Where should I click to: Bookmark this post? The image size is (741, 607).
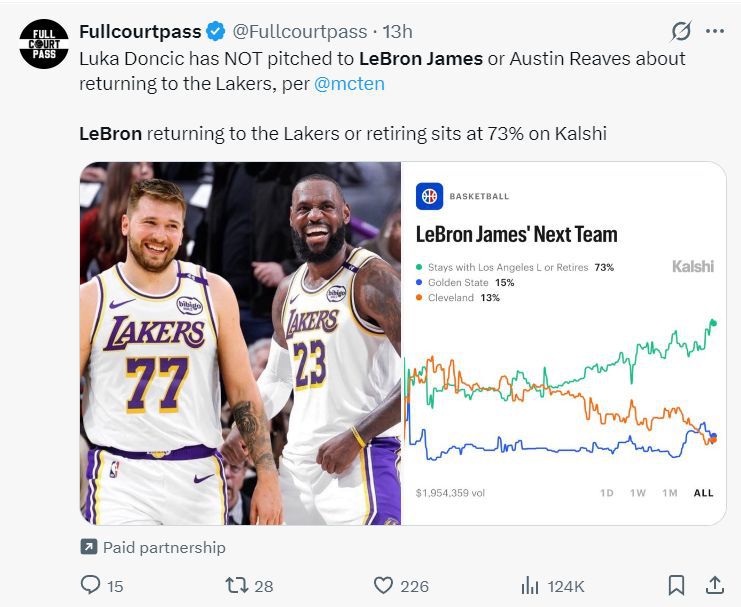coord(676,585)
